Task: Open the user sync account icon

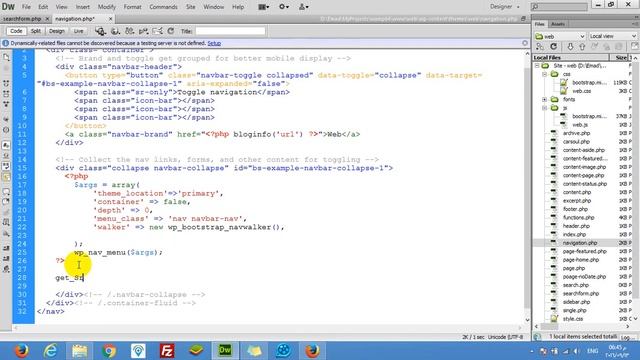Action: (x=304, y=7)
